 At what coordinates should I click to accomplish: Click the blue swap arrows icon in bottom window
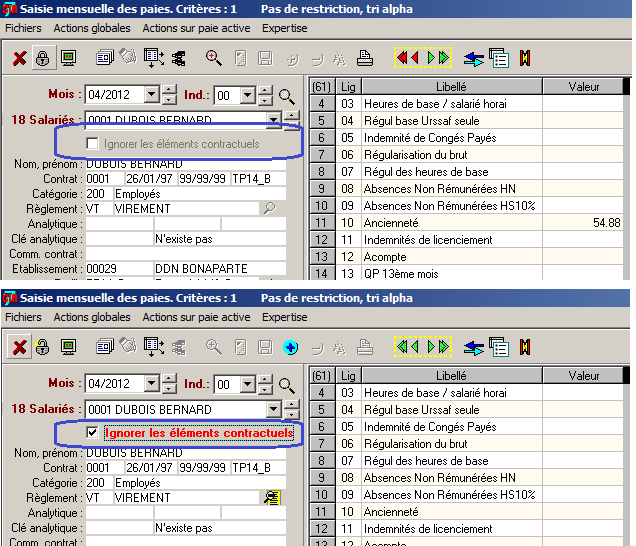pos(473,348)
